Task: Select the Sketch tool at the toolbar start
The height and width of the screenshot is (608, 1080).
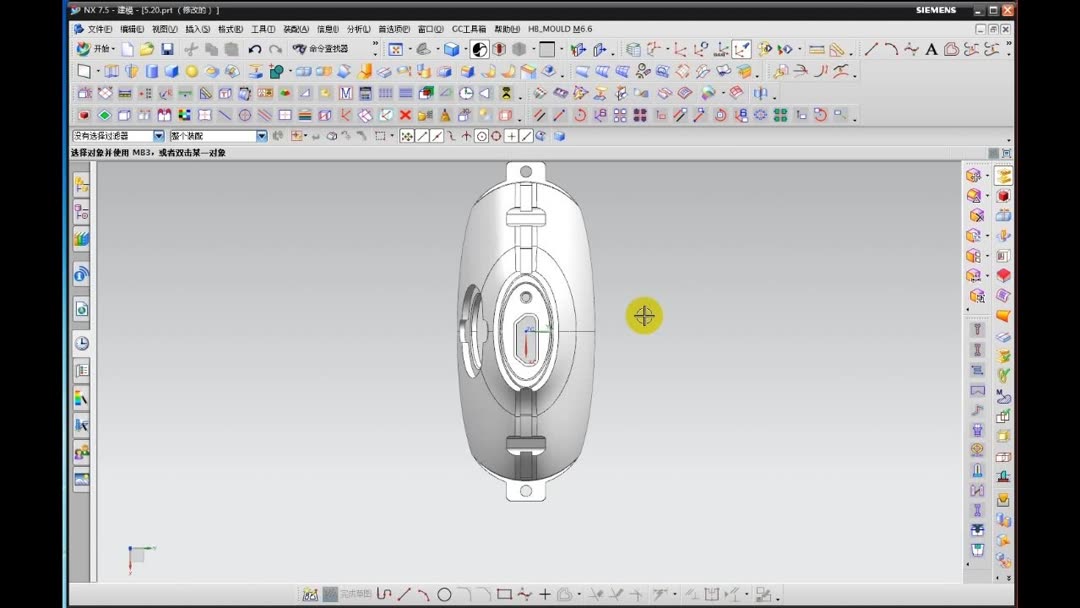Action: tap(84, 71)
